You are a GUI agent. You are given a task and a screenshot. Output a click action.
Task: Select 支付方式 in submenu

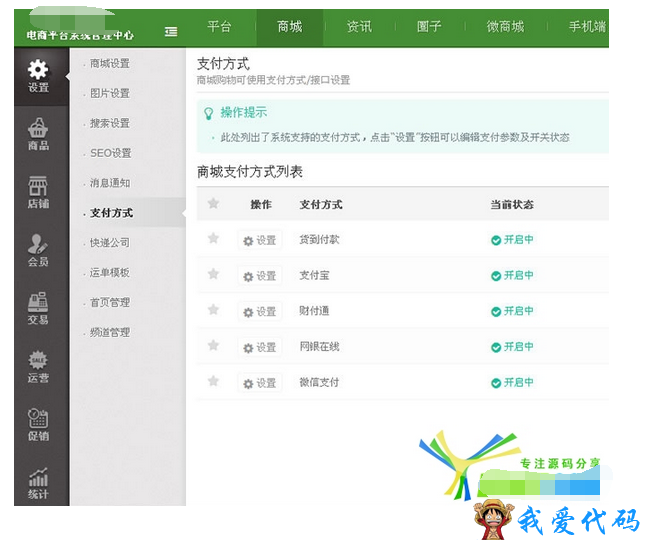click(111, 213)
